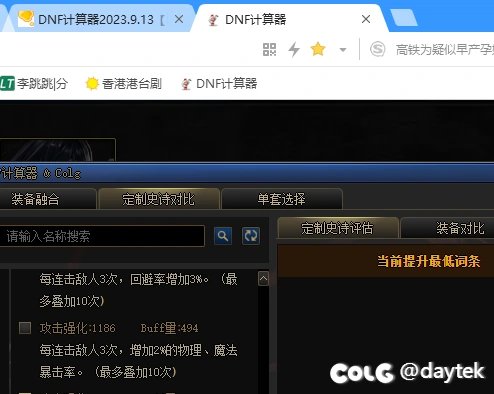Select the 单套选择 tab
Image resolution: width=494 pixels, height=394 pixels.
[x=282, y=199]
